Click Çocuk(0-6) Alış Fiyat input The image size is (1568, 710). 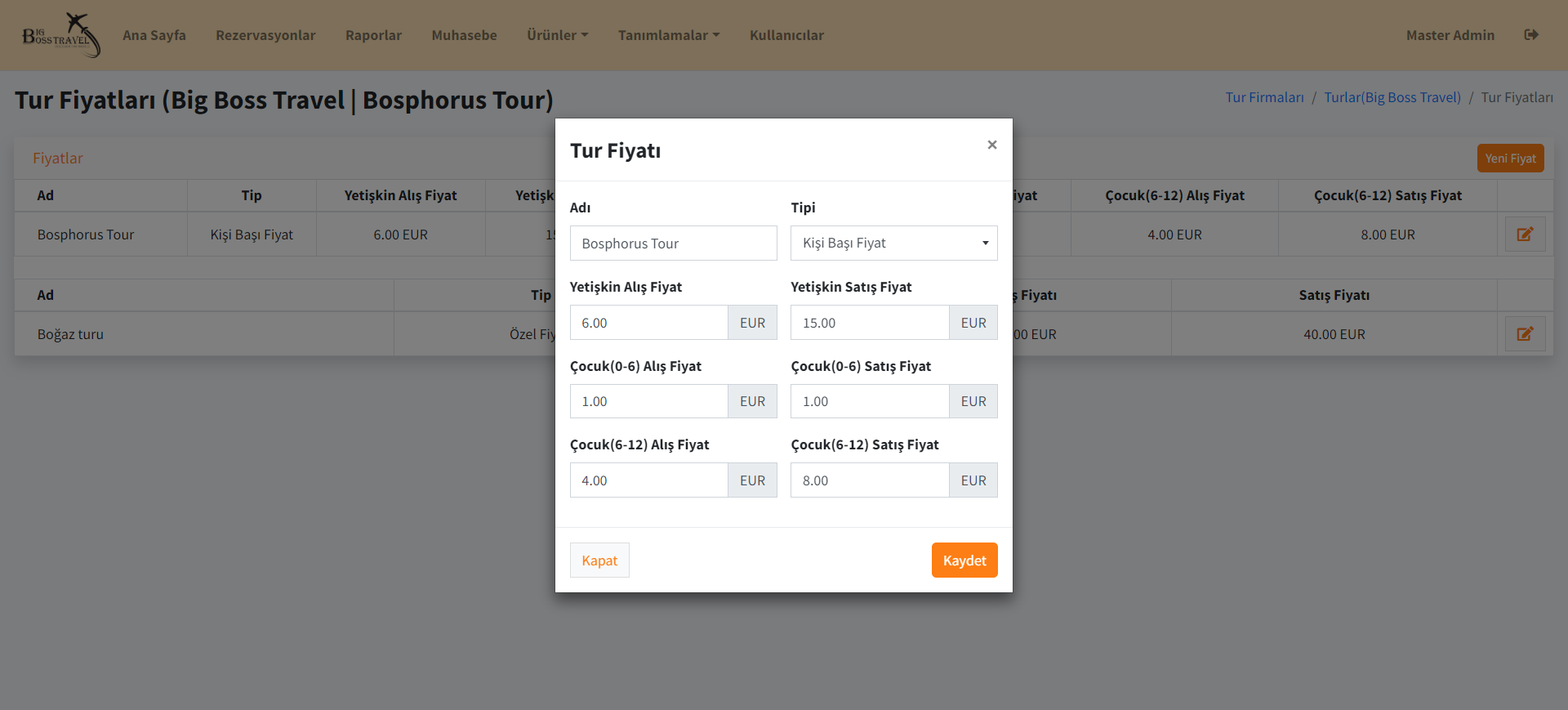tap(649, 401)
